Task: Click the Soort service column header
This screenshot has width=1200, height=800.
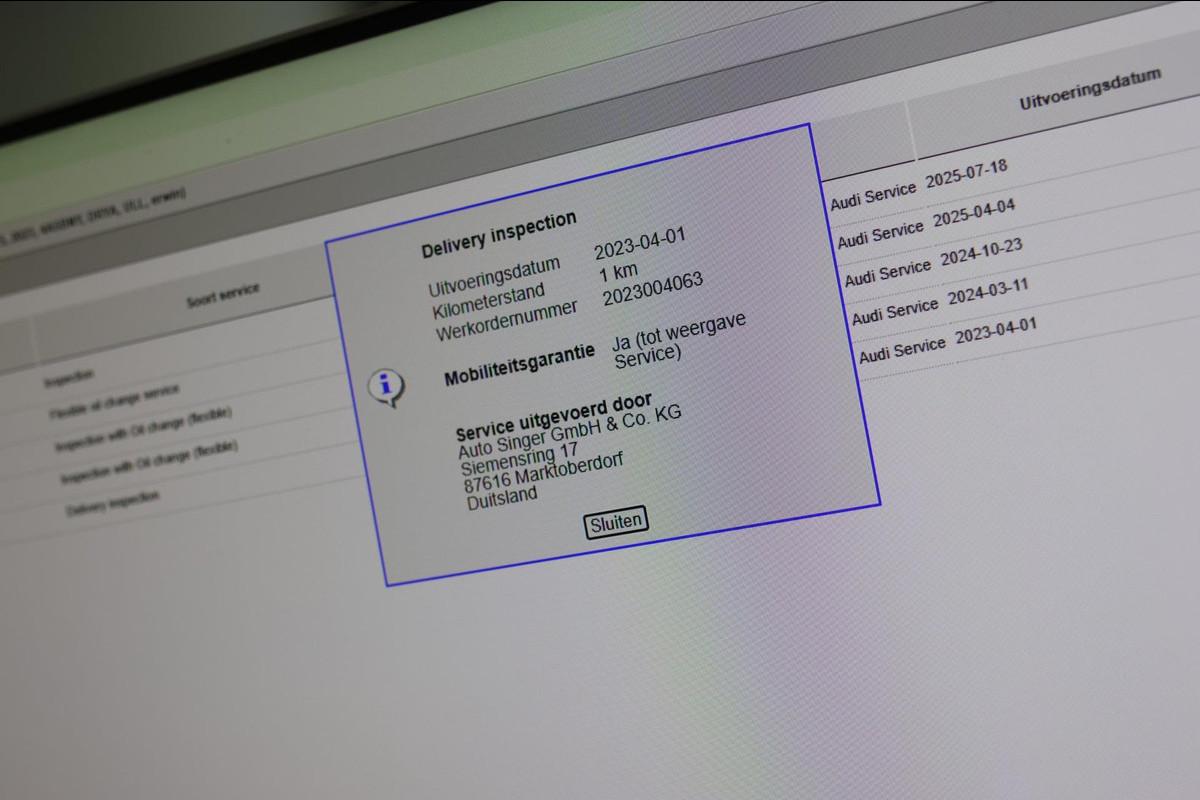Action: pyautogui.click(x=222, y=294)
